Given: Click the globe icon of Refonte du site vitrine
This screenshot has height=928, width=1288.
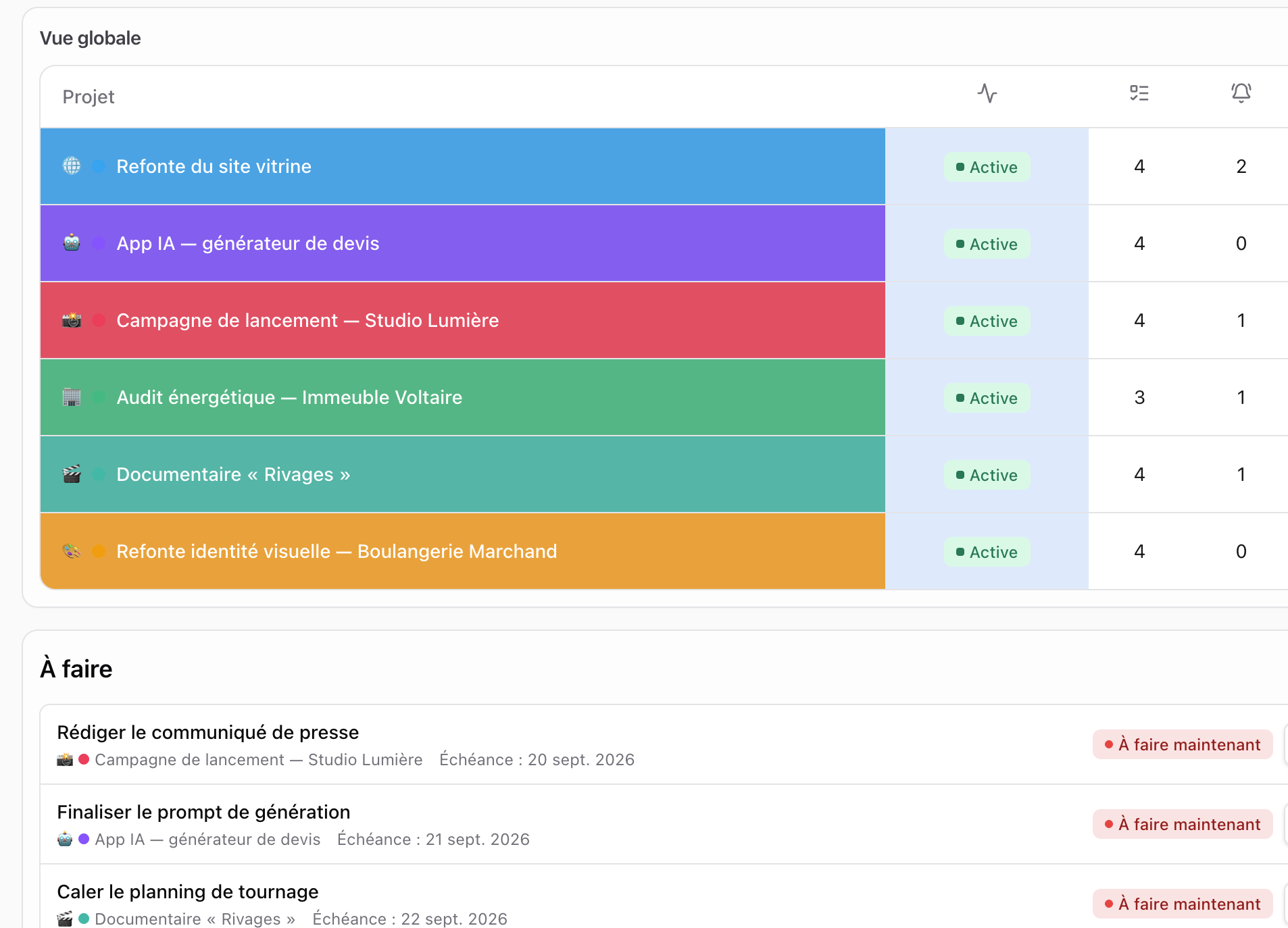Looking at the screenshot, I should (x=72, y=166).
